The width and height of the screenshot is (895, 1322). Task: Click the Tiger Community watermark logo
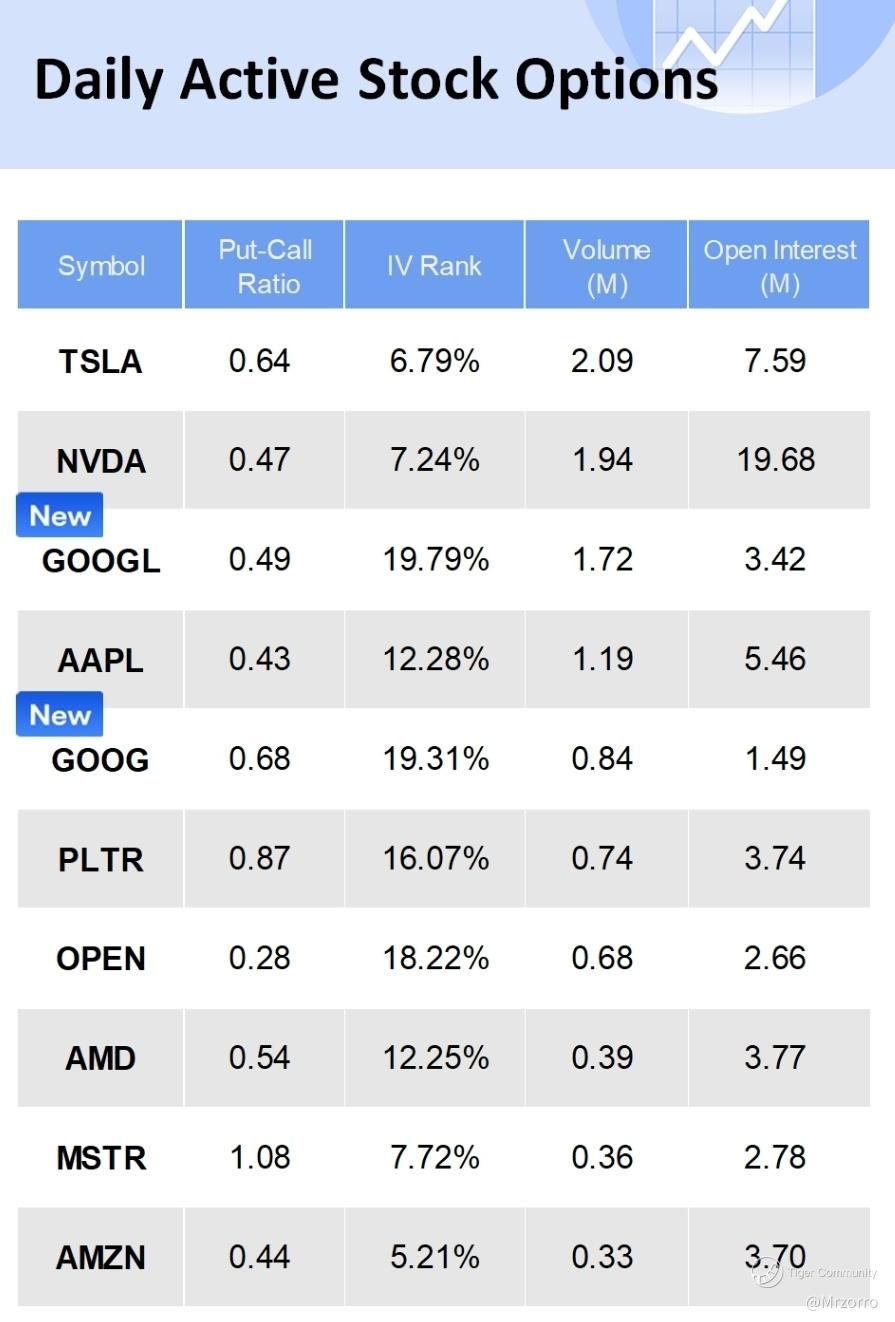click(x=768, y=1272)
